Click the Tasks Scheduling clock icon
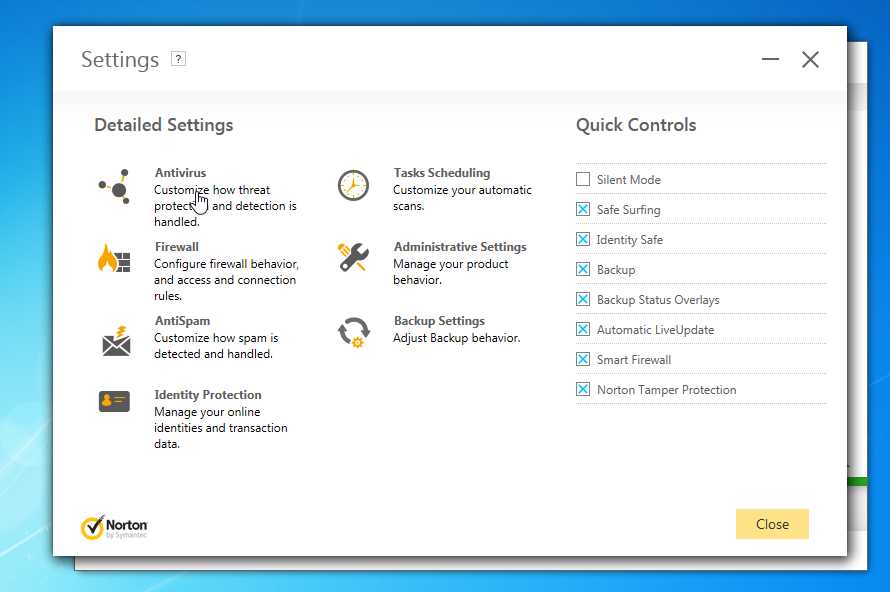The width and height of the screenshot is (890, 592). tap(353, 185)
